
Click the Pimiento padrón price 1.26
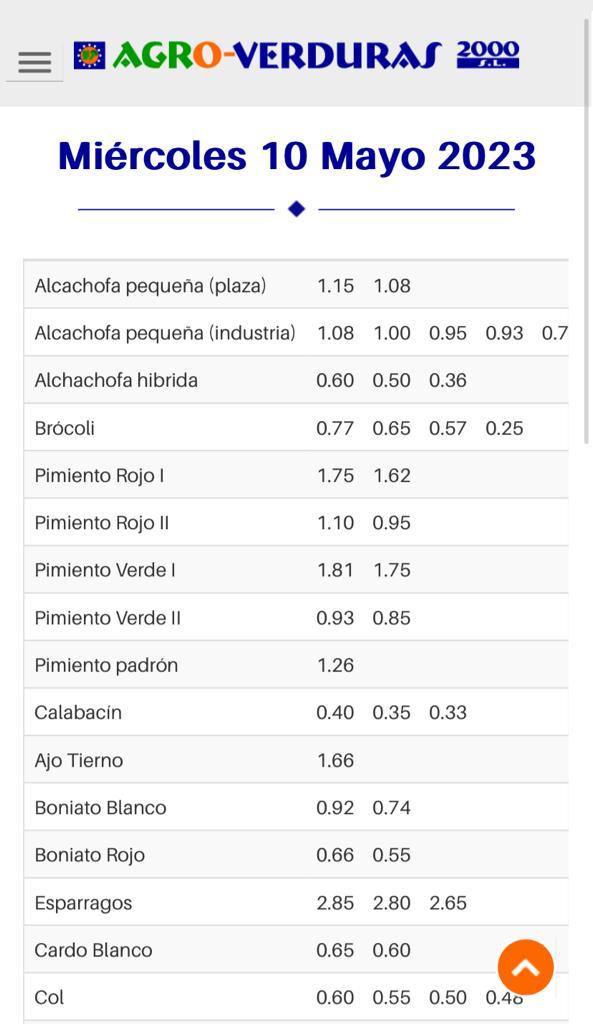[x=335, y=665]
